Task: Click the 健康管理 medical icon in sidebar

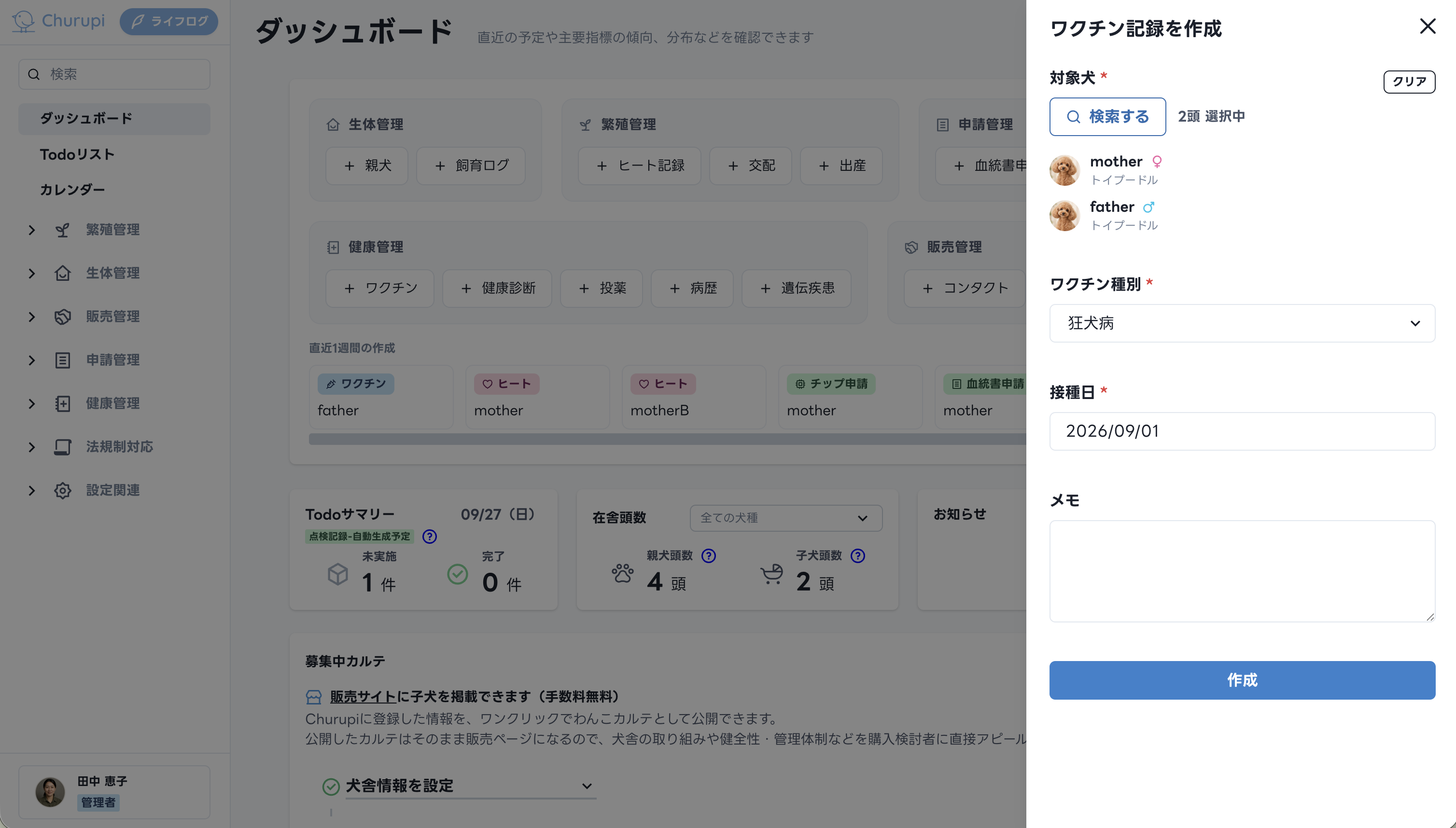Action: [x=63, y=404]
